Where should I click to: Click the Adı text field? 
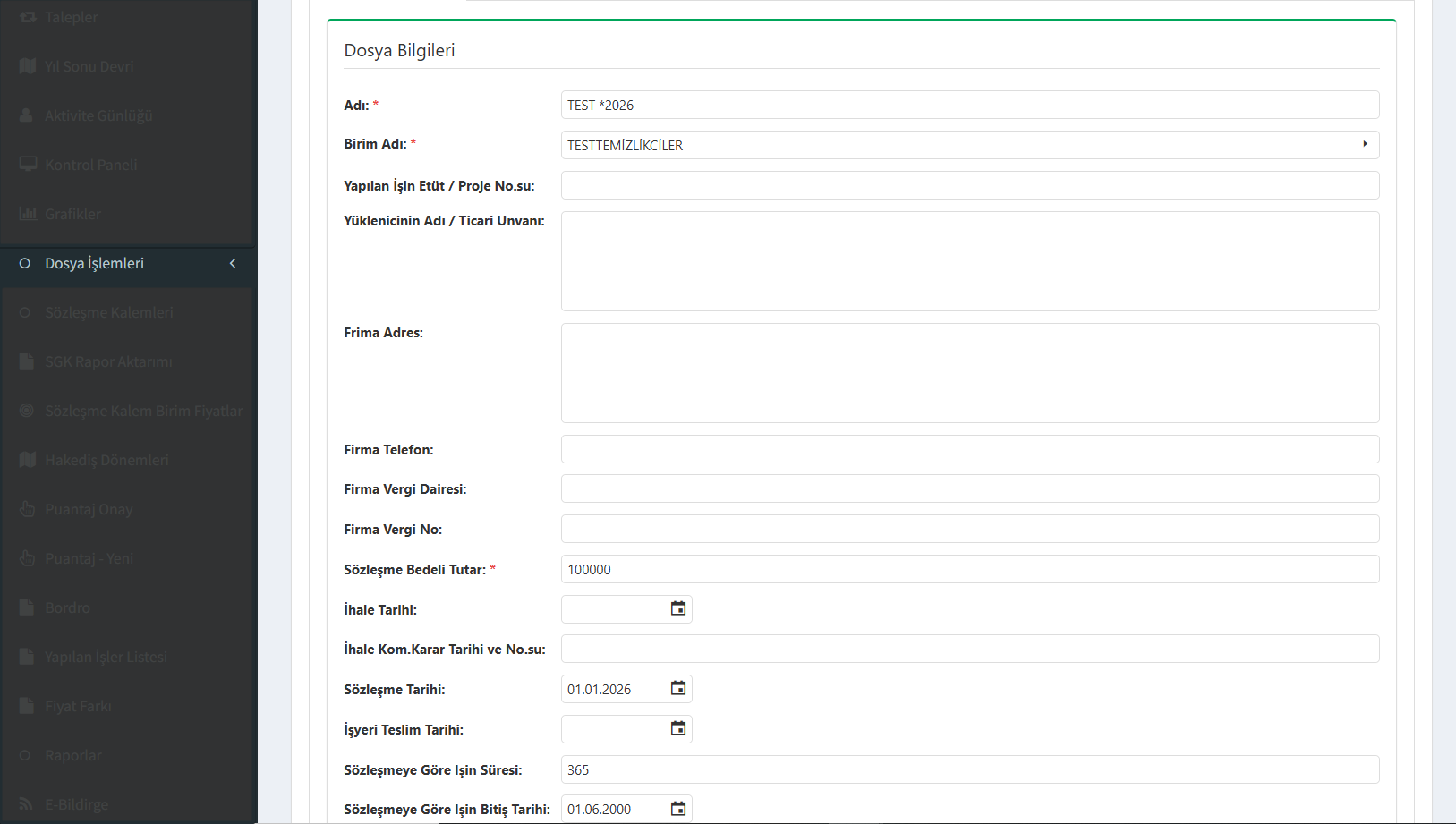[969, 105]
